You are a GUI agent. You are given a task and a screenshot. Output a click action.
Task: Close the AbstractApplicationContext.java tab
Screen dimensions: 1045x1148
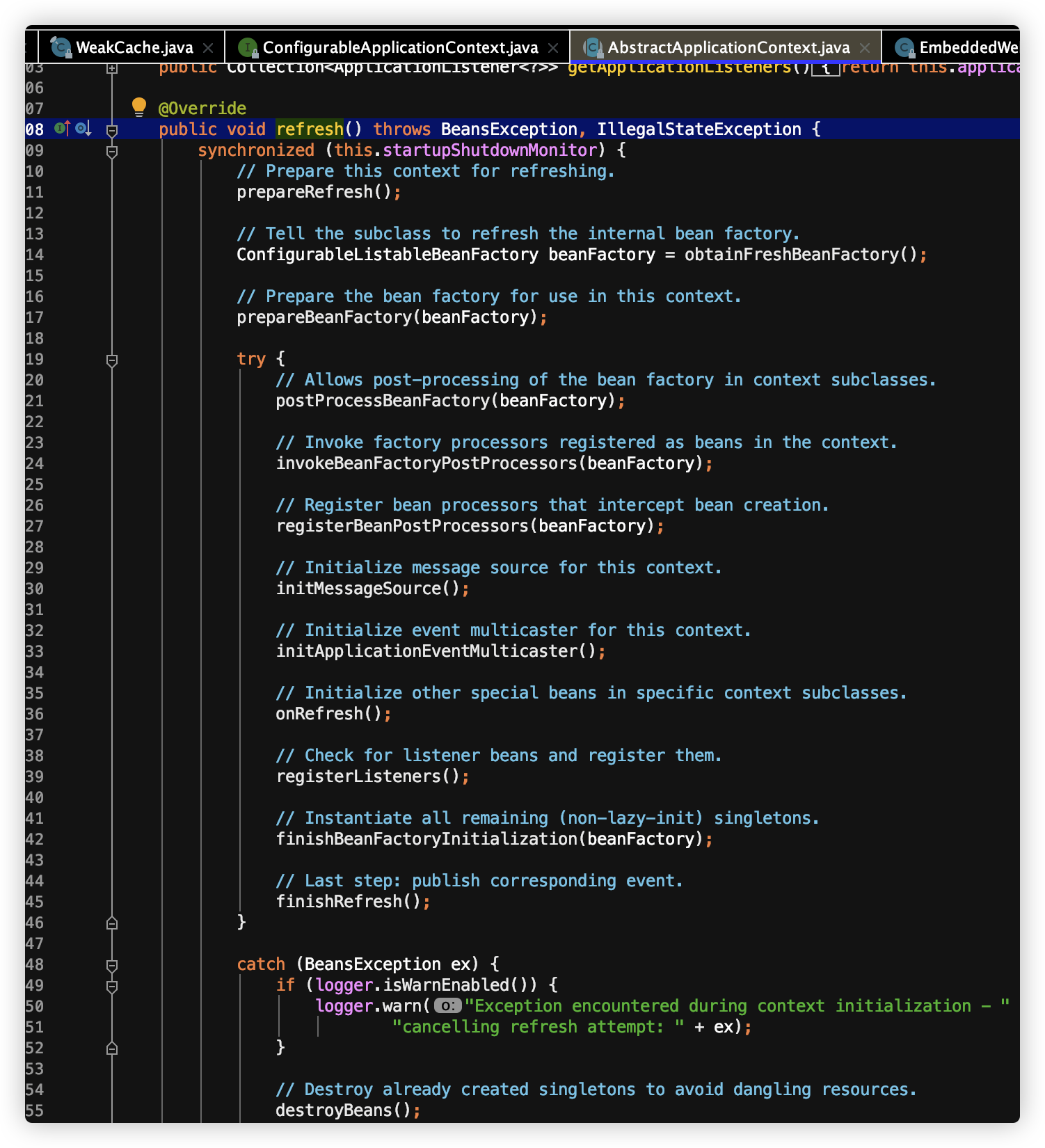click(x=865, y=48)
